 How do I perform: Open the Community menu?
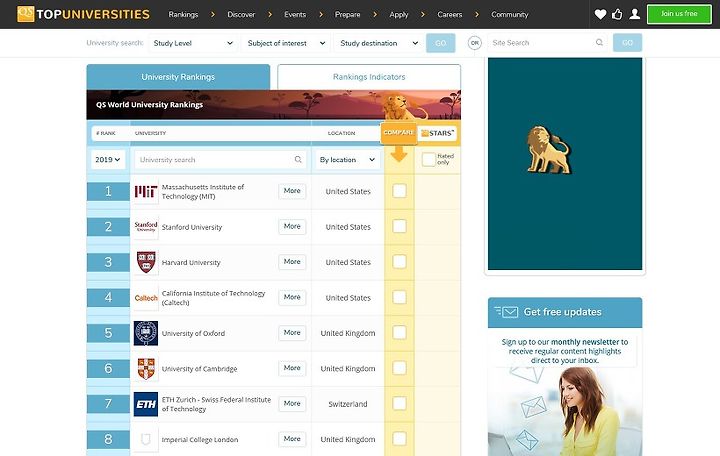[510, 15]
